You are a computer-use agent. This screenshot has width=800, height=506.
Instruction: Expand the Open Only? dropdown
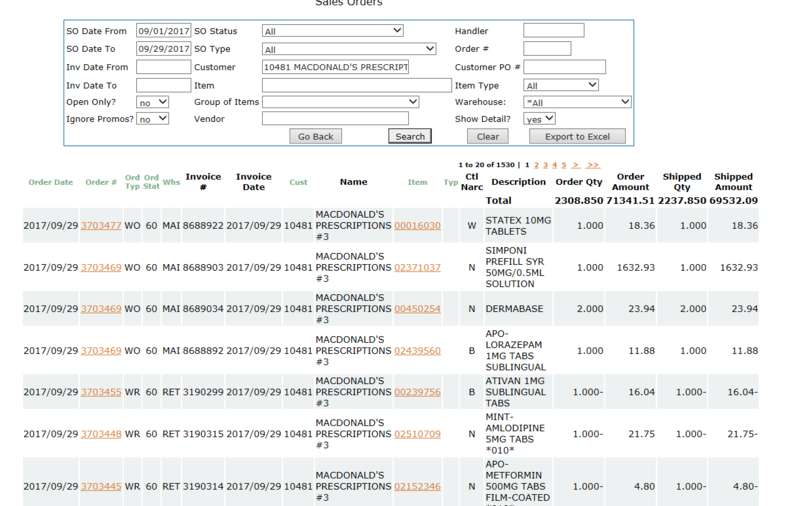tap(152, 102)
